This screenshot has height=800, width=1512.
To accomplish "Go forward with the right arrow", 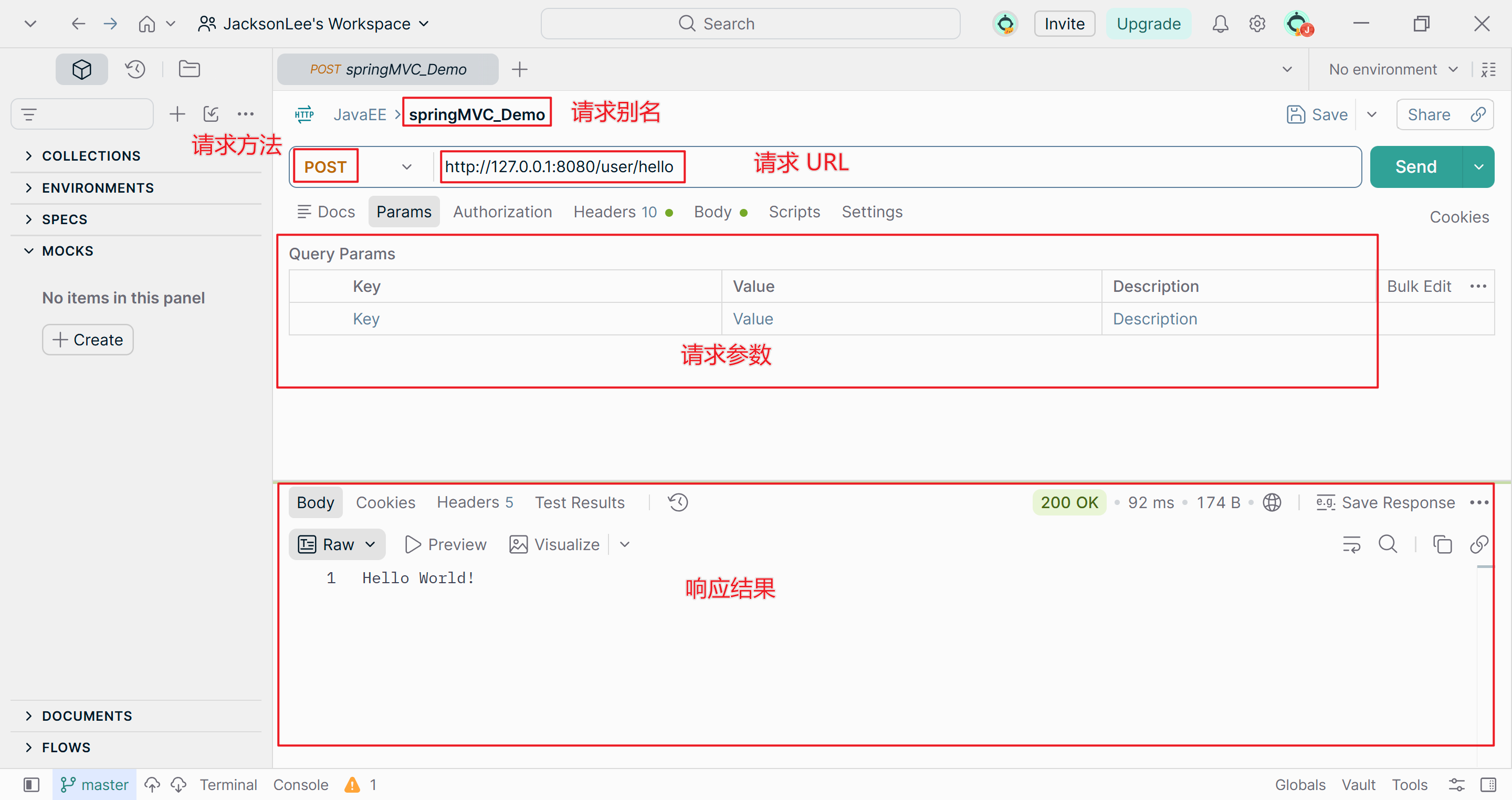I will (110, 24).
